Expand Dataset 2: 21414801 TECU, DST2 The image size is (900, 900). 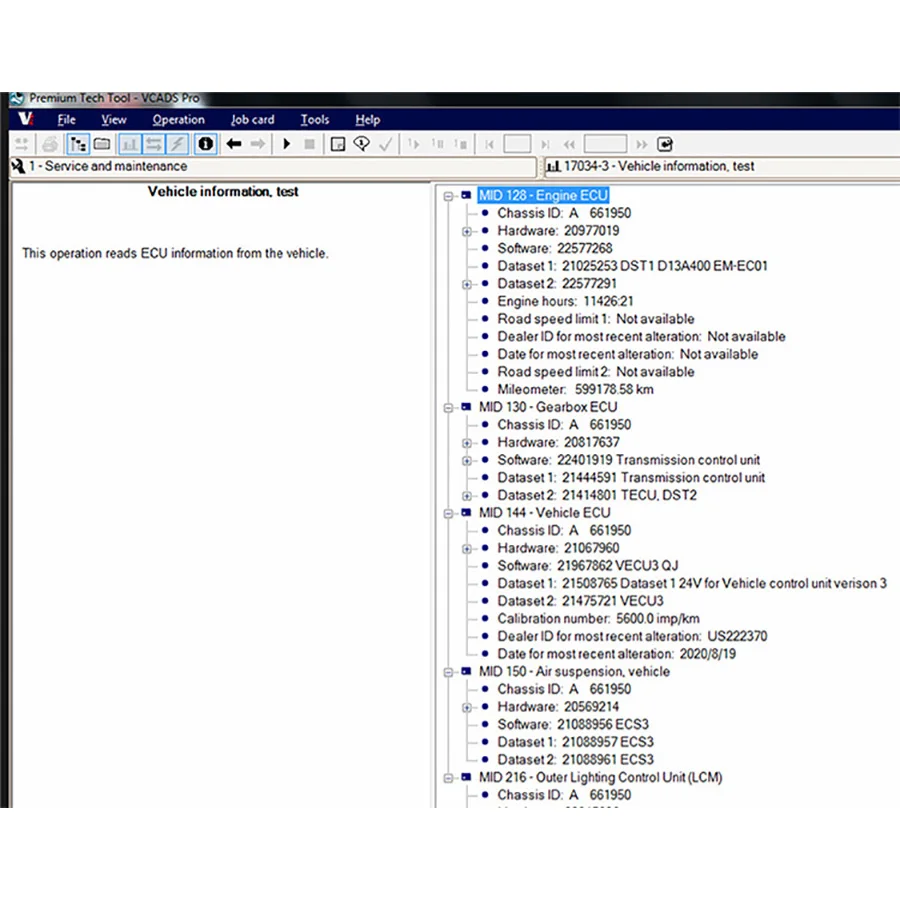tap(467, 496)
